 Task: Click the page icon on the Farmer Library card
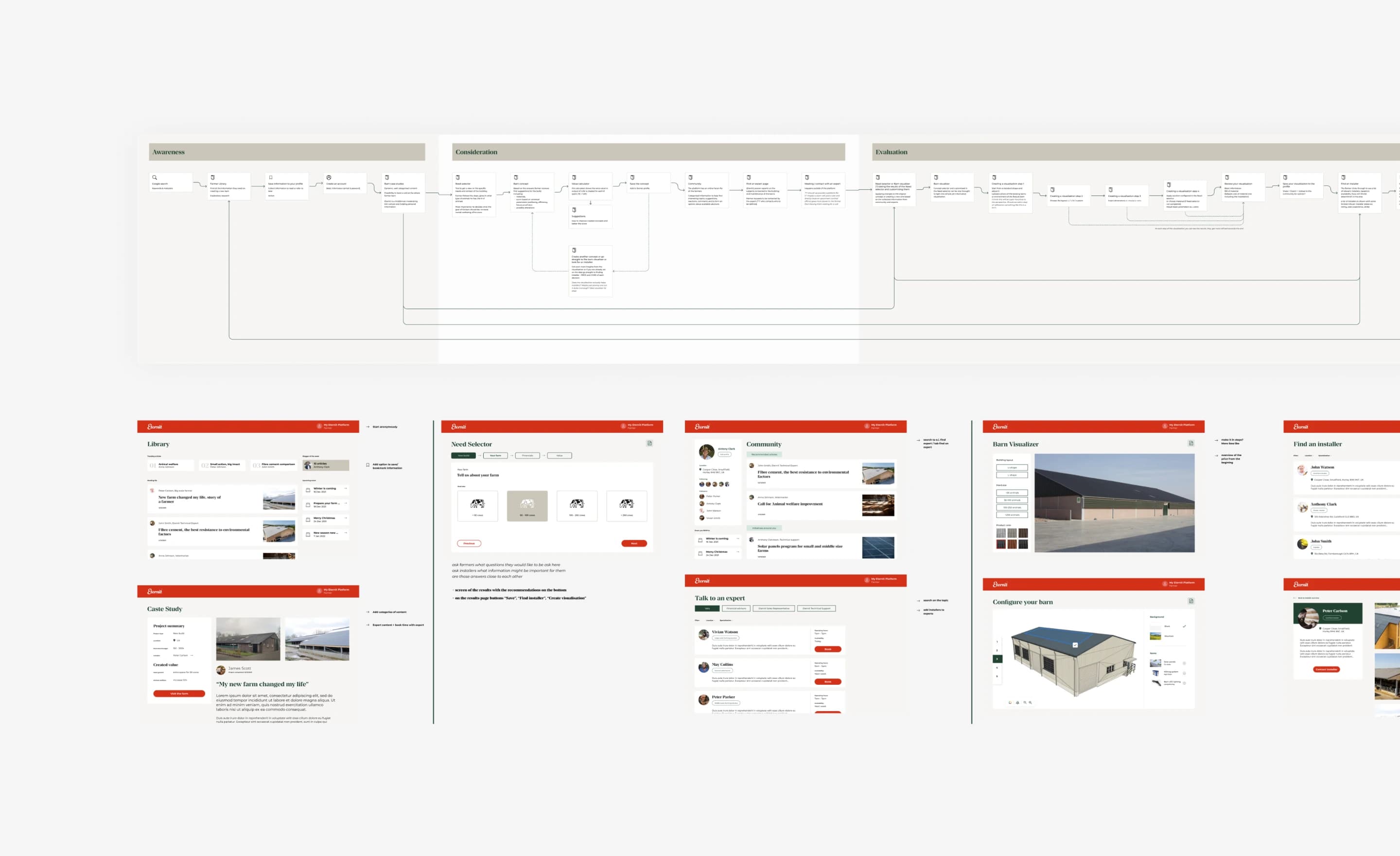213,178
